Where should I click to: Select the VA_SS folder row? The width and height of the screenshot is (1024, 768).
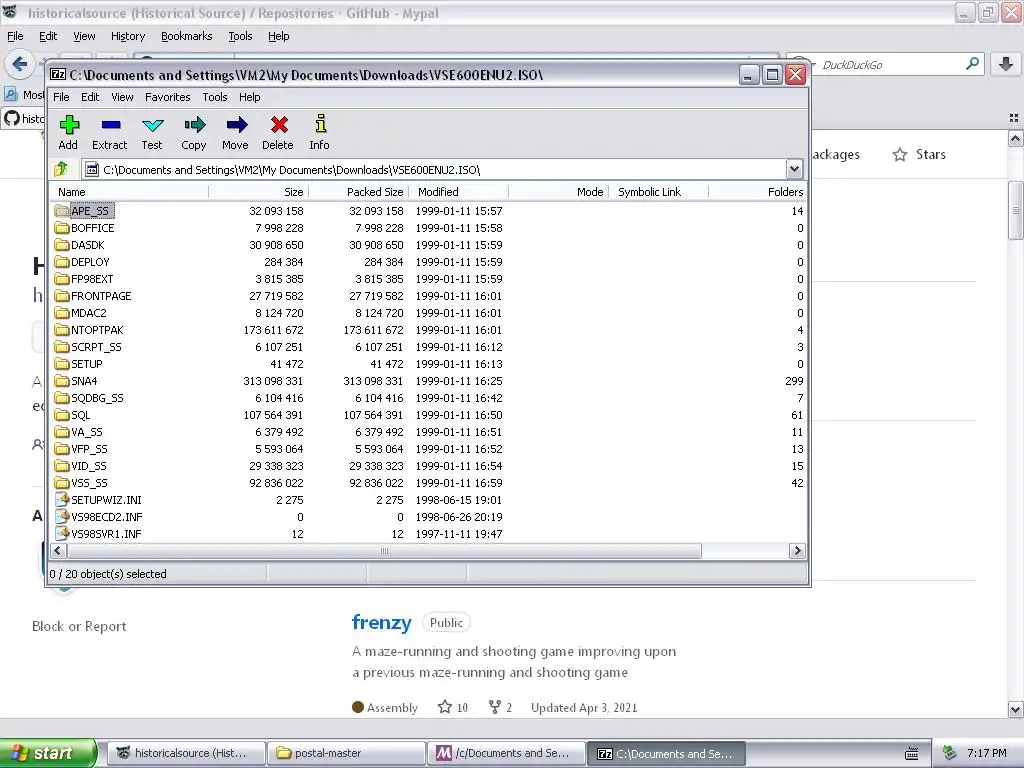(x=428, y=431)
